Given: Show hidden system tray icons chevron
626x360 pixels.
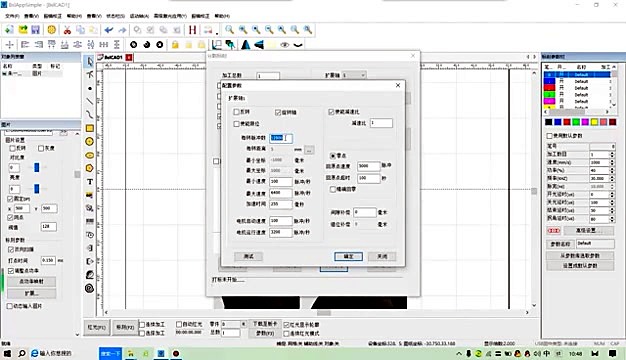Looking at the screenshot, I should [x=459, y=354].
